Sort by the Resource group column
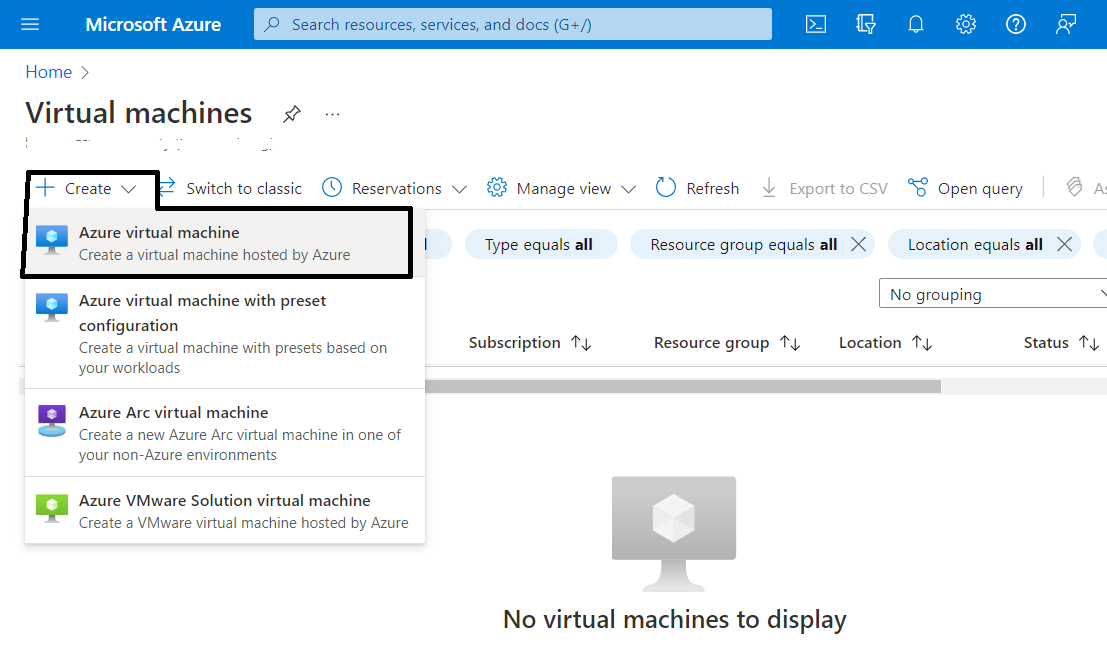The image size is (1107, 647). (727, 343)
